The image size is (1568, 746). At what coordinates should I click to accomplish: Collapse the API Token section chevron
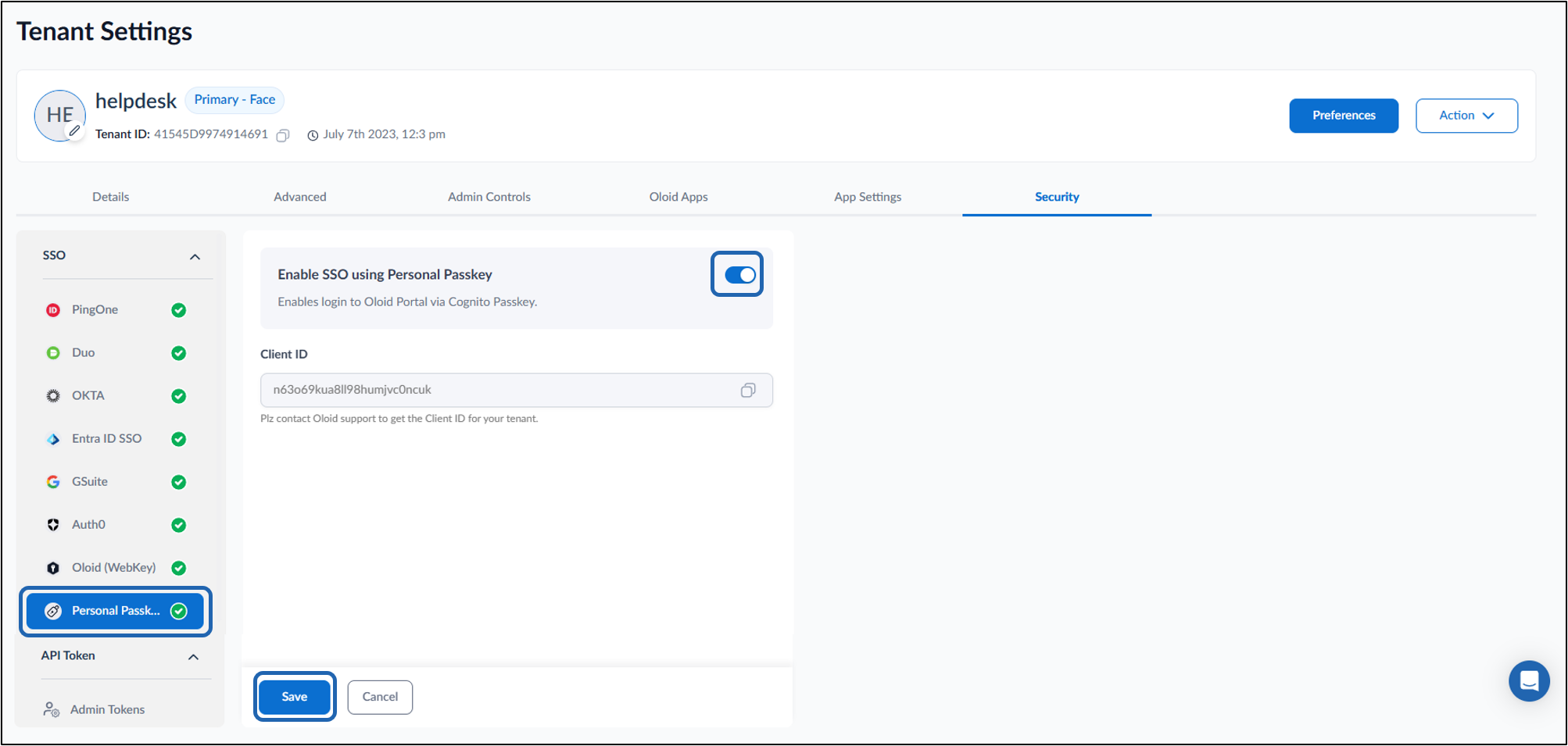(x=193, y=657)
